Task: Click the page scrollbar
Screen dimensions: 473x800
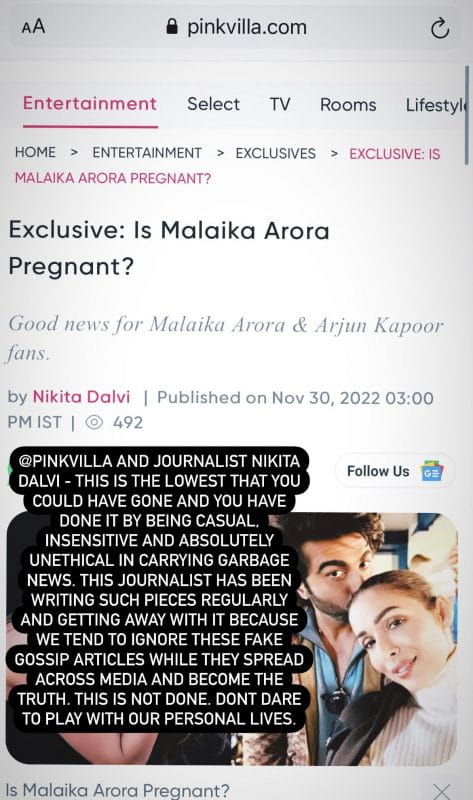Action: tap(466, 115)
